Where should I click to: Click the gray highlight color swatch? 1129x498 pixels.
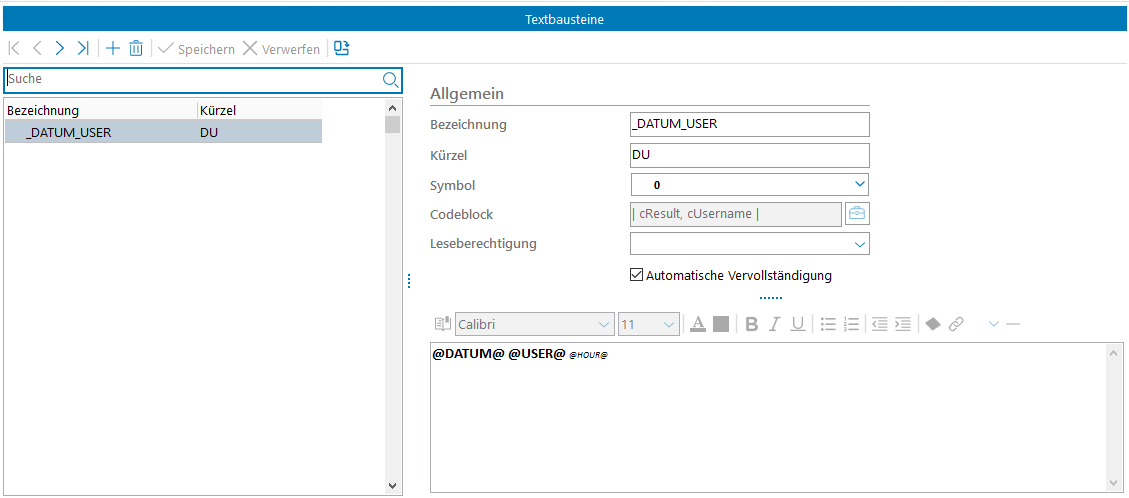(x=721, y=324)
